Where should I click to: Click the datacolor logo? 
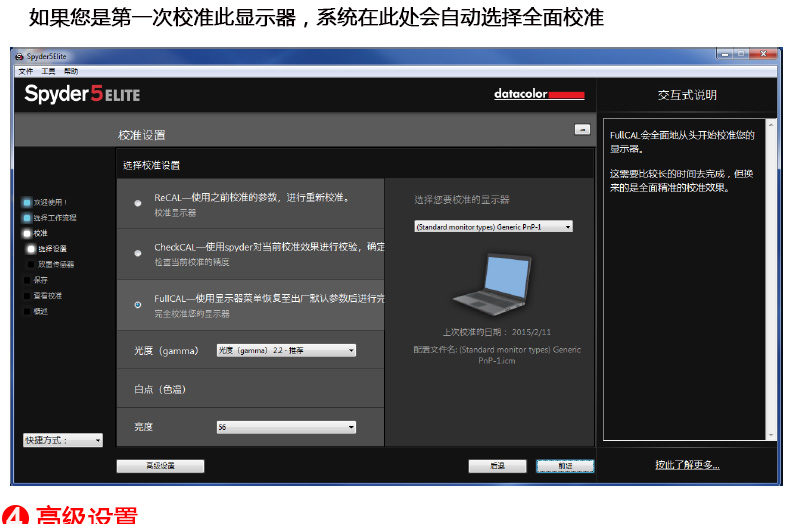(539, 94)
